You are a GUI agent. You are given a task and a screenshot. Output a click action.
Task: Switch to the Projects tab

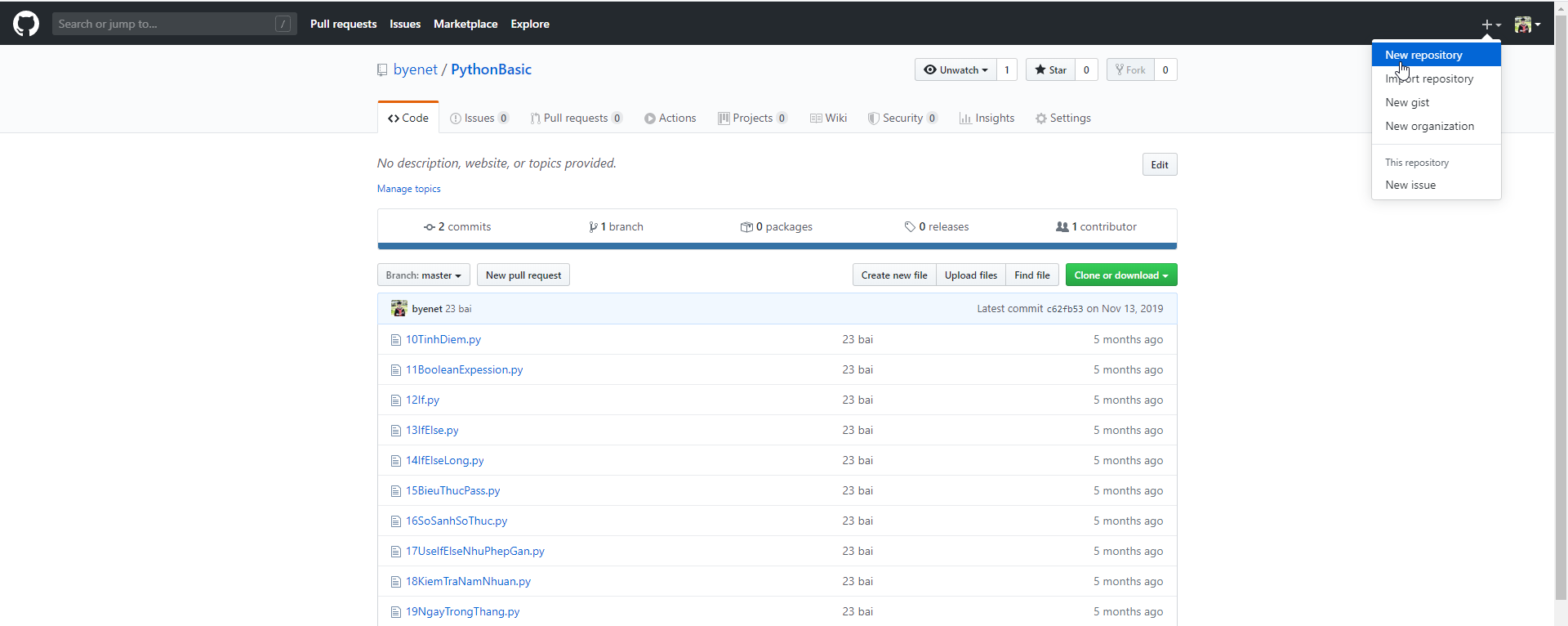752,118
